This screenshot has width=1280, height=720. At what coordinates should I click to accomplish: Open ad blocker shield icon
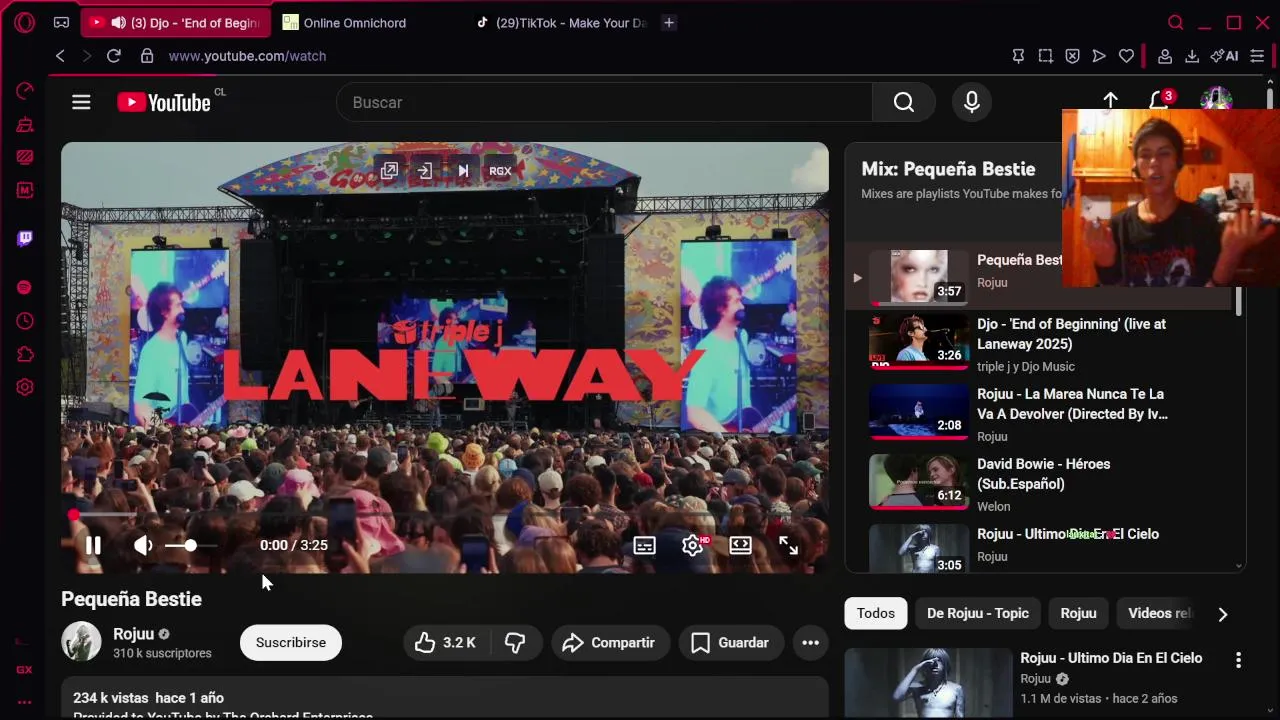(1072, 56)
